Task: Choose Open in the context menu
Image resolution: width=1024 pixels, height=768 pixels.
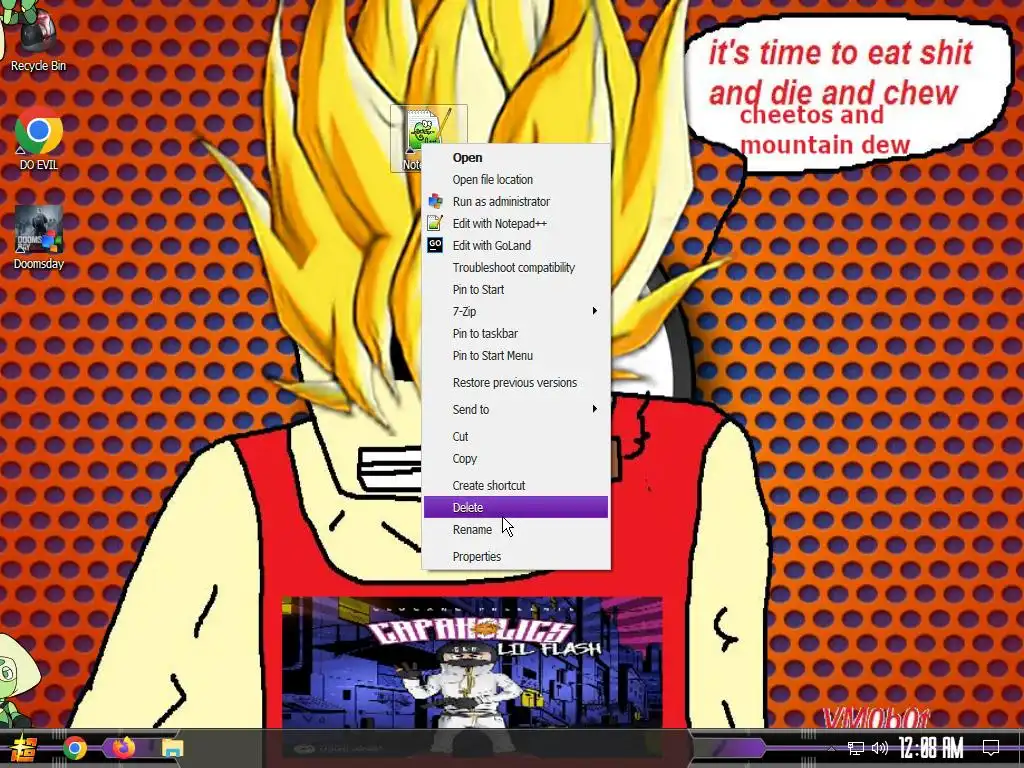Action: (x=516, y=157)
